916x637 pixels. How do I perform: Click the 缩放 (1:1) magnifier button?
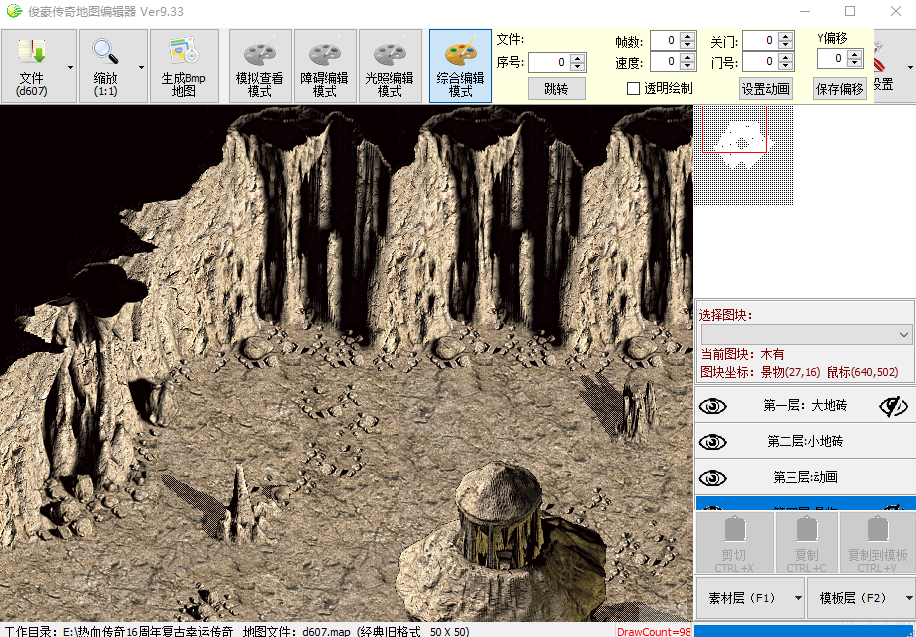pyautogui.click(x=106, y=66)
